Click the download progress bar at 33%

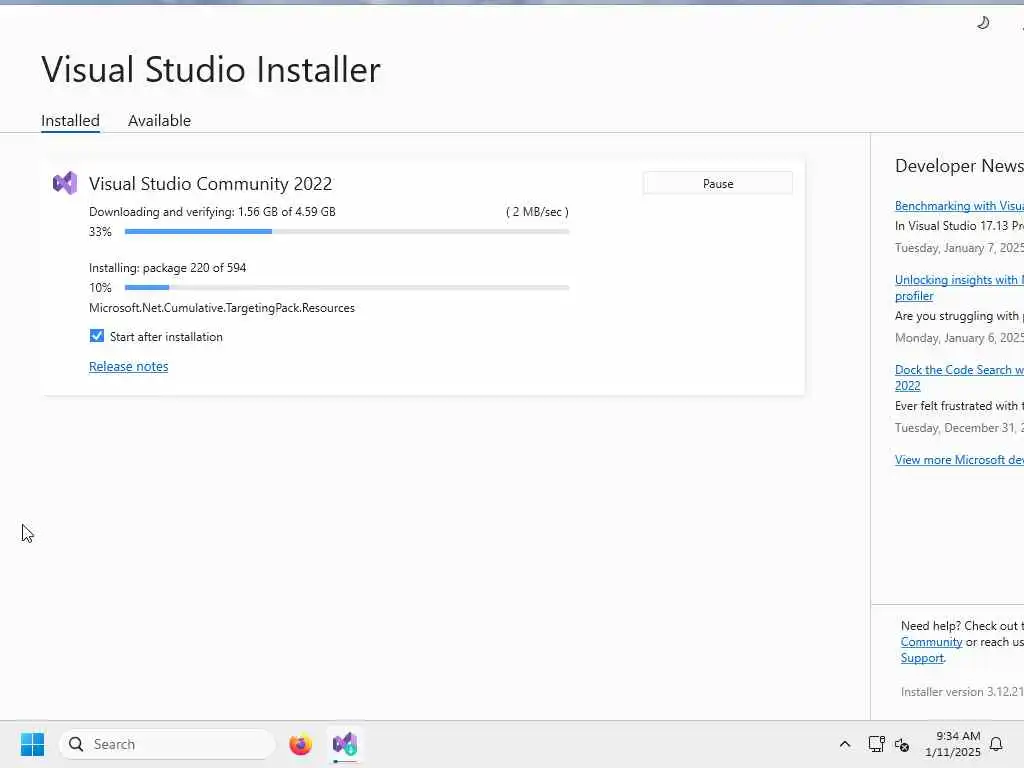347,231
